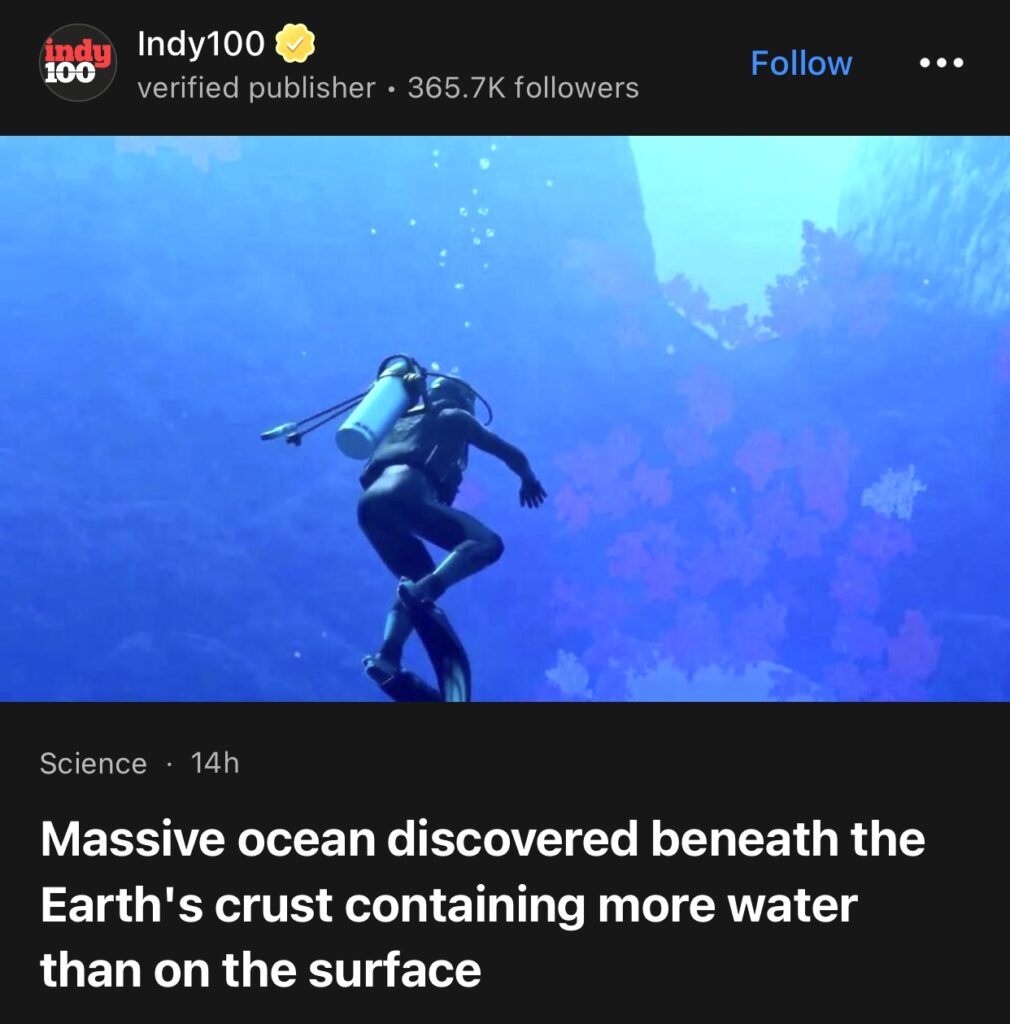The image size is (1010, 1024).
Task: Tap the 'than on the surface' headline line
Action: tap(260, 970)
